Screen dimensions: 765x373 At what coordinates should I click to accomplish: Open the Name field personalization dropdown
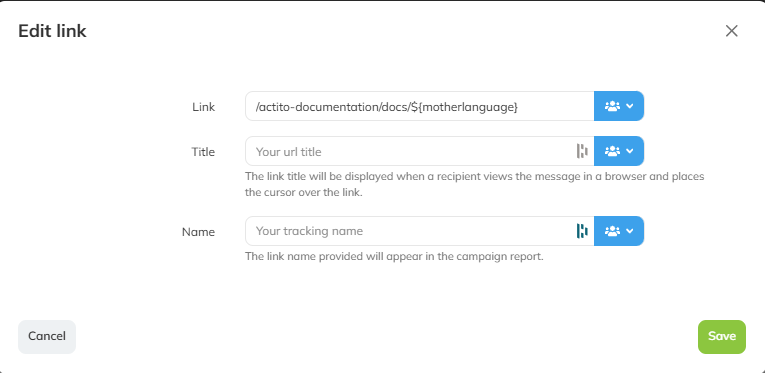[x=619, y=231]
